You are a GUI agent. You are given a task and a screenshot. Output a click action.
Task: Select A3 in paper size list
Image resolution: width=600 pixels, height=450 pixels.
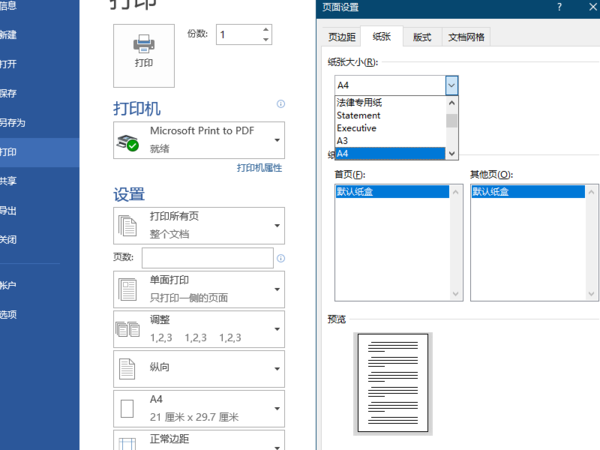tap(390, 141)
